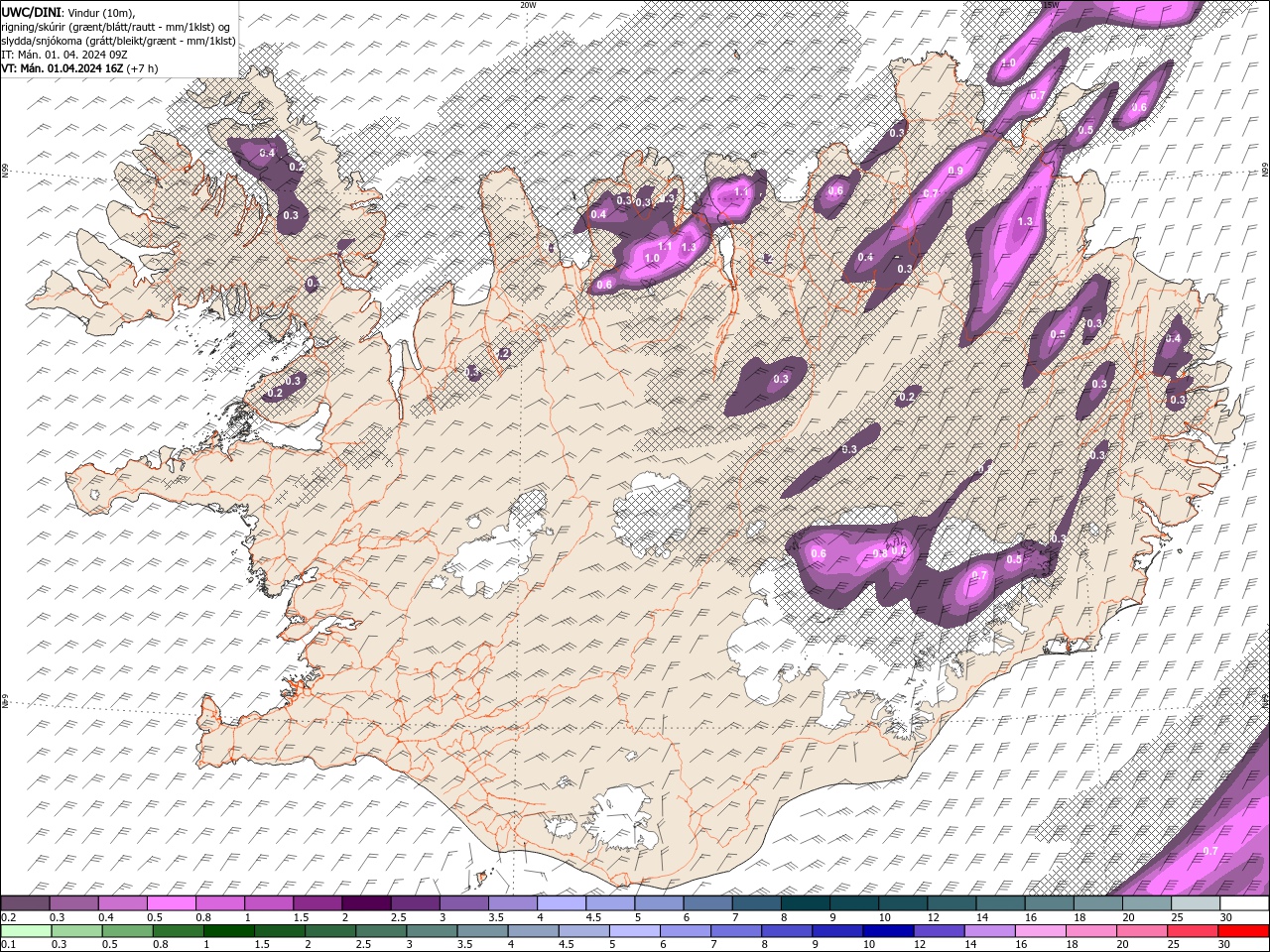1270x952 pixels.
Task: Click the '0.1' label in the rain legend
Action: pyautogui.click(x=9, y=945)
